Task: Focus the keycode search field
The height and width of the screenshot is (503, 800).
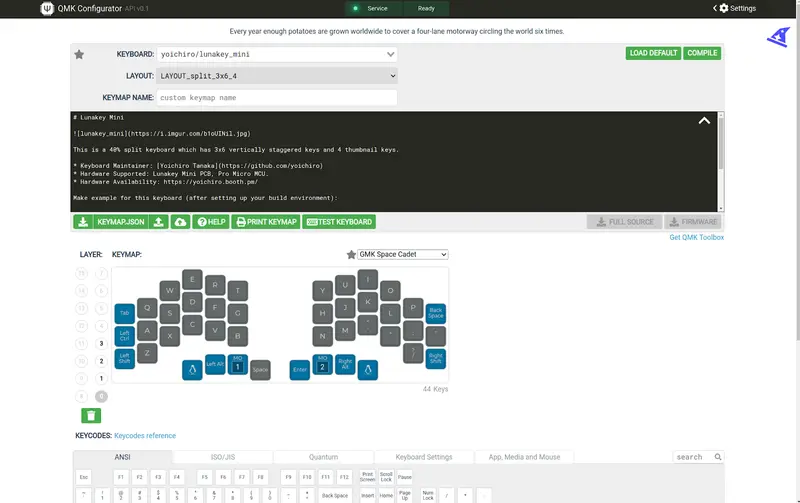Action: click(x=694, y=457)
